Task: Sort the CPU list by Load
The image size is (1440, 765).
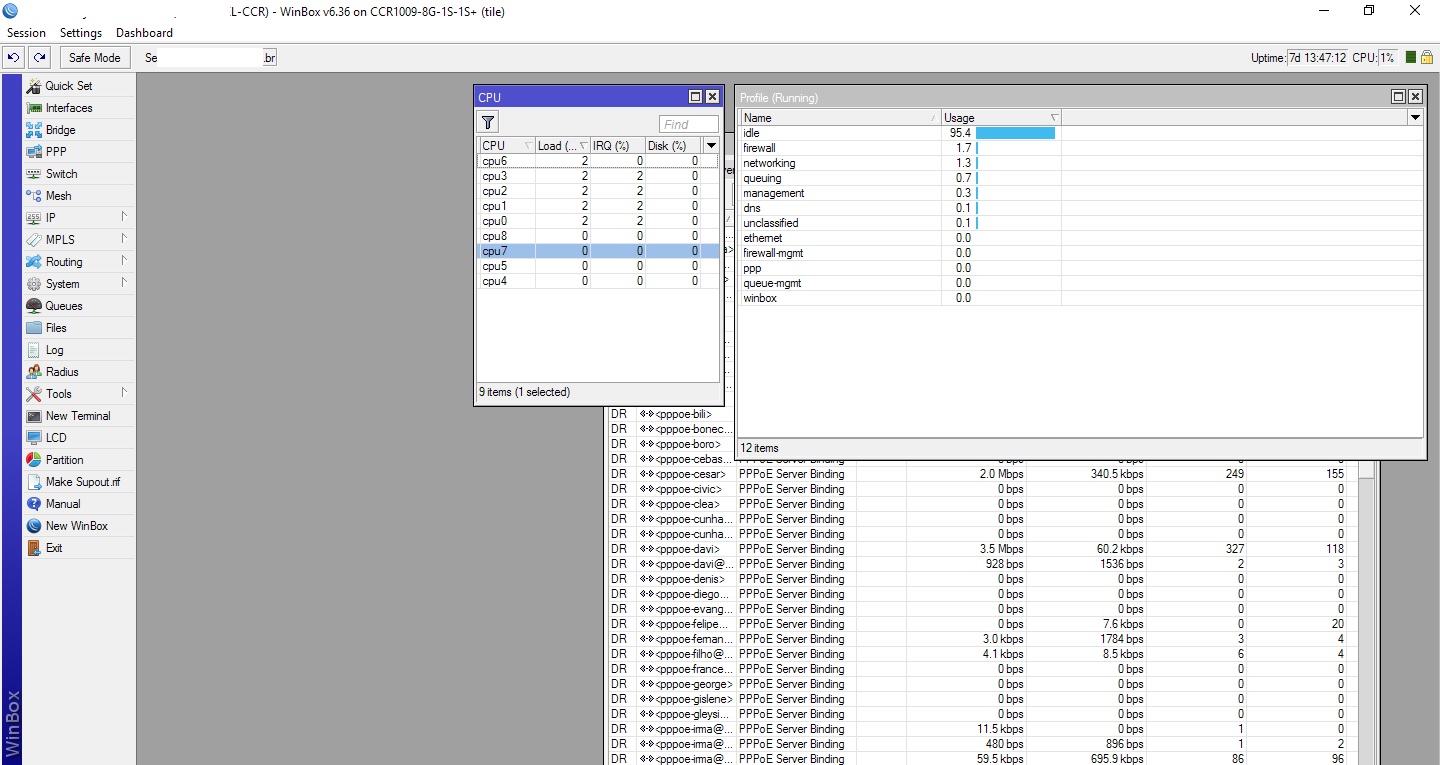Action: tap(563, 146)
